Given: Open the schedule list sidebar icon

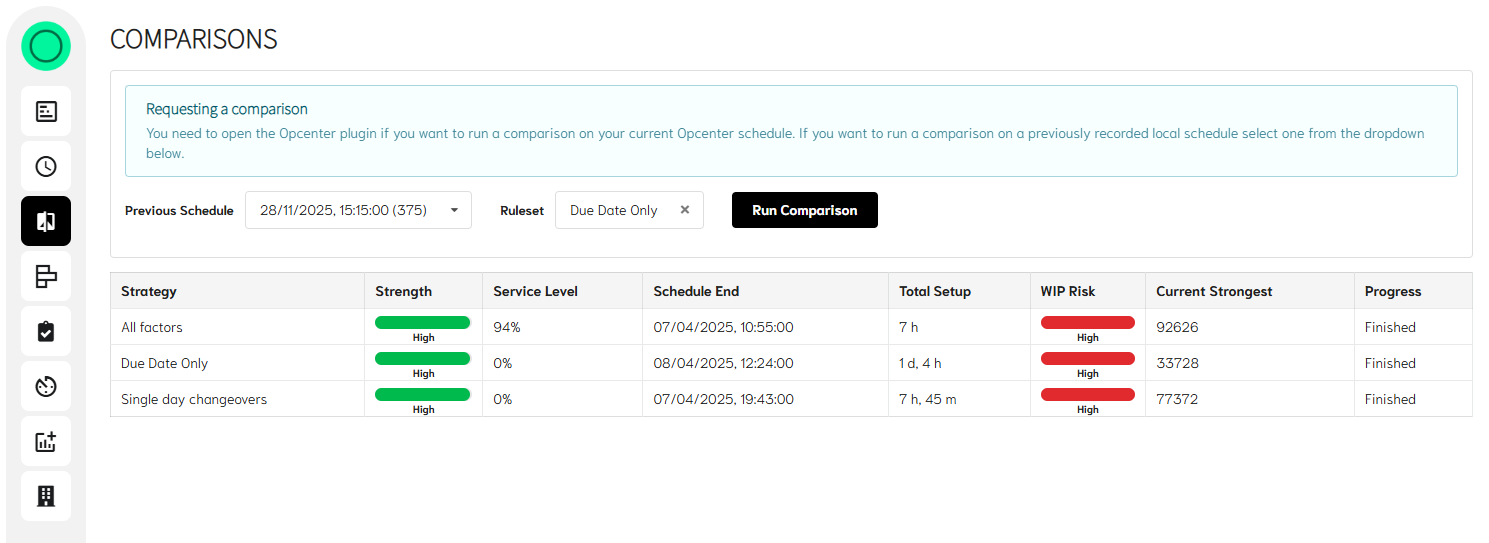Looking at the screenshot, I should (x=46, y=111).
